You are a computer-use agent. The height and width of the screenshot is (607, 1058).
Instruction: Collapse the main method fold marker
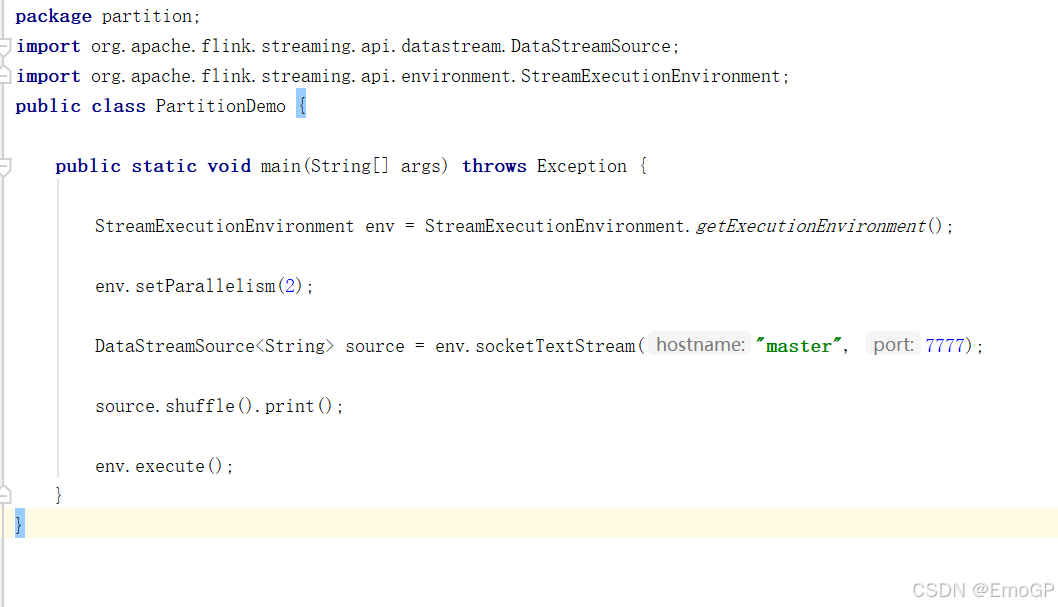tap(5, 167)
